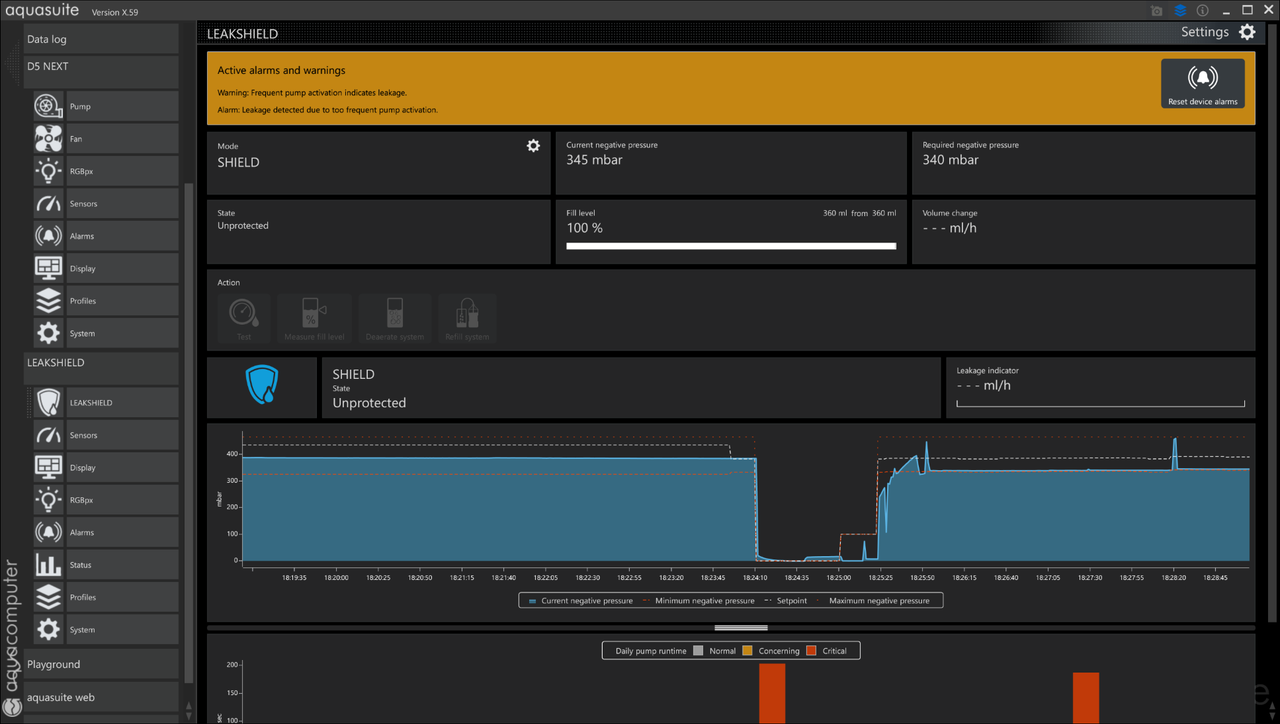
Task: Click the Leakage detected alarm line
Action: coord(327,110)
